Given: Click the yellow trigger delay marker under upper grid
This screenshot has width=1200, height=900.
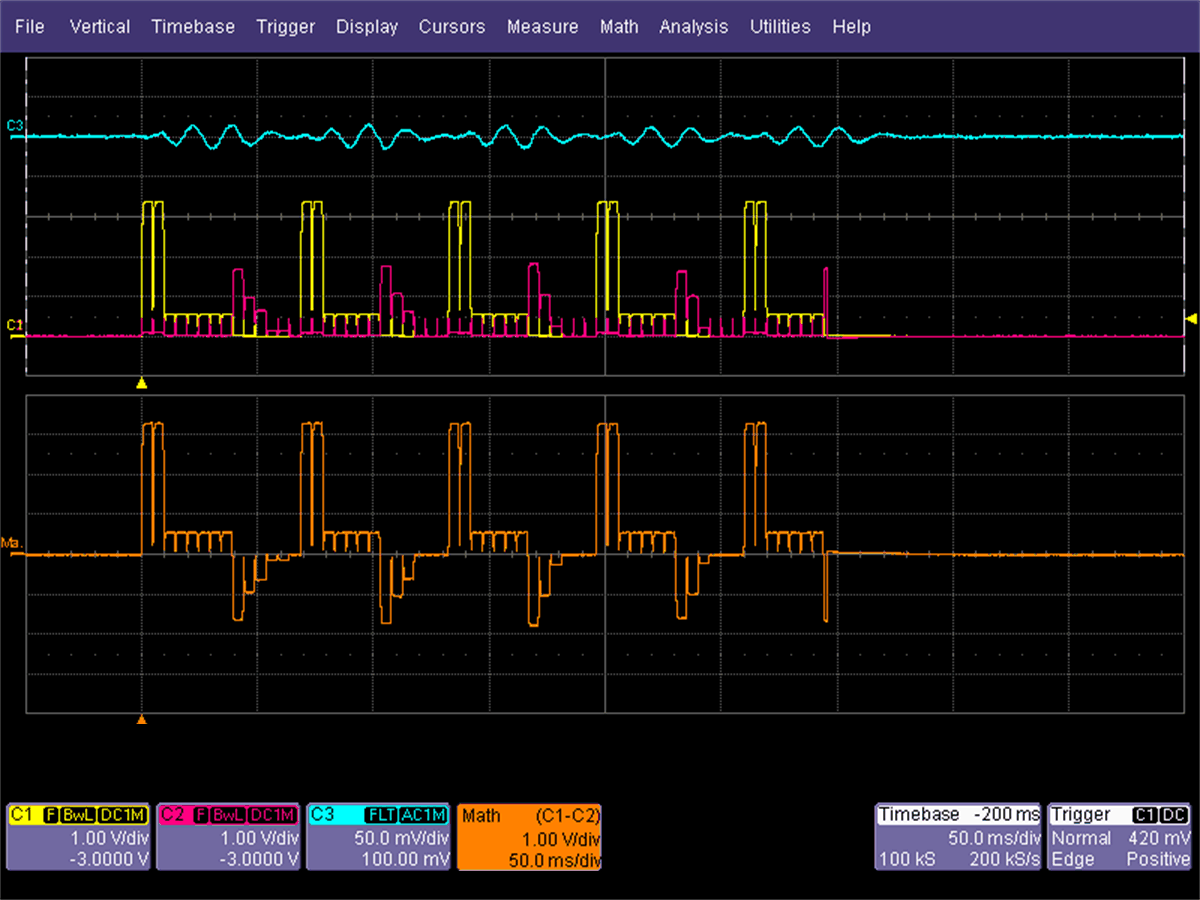Looking at the screenshot, I should click(142, 383).
